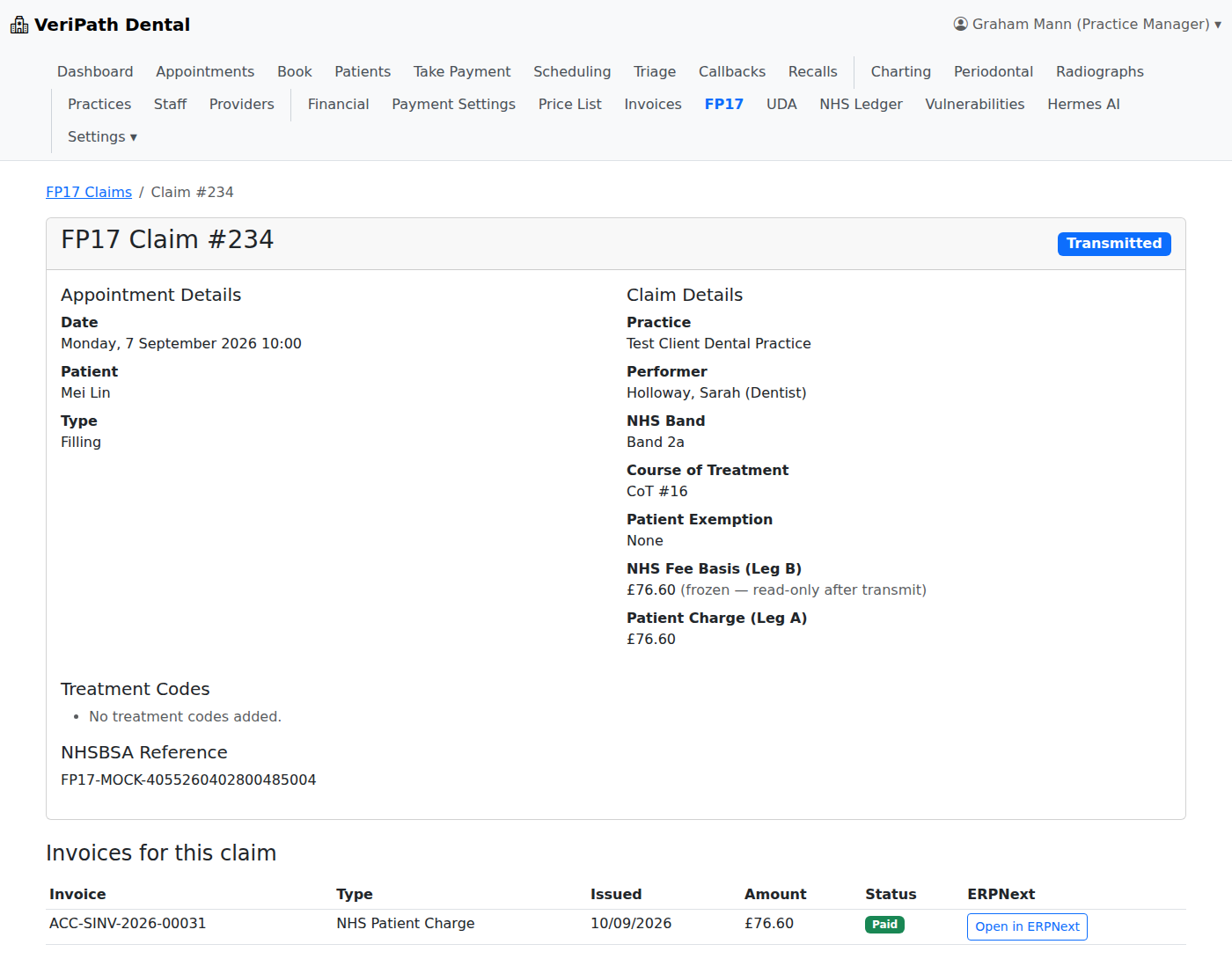Click the performer Holloway, Sarah (Dentist)
The image size is (1232, 959).
[x=716, y=392]
